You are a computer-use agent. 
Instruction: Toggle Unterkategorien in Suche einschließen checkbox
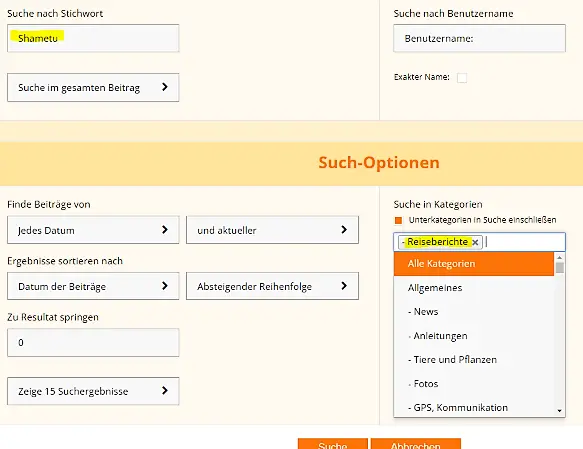tap(398, 220)
